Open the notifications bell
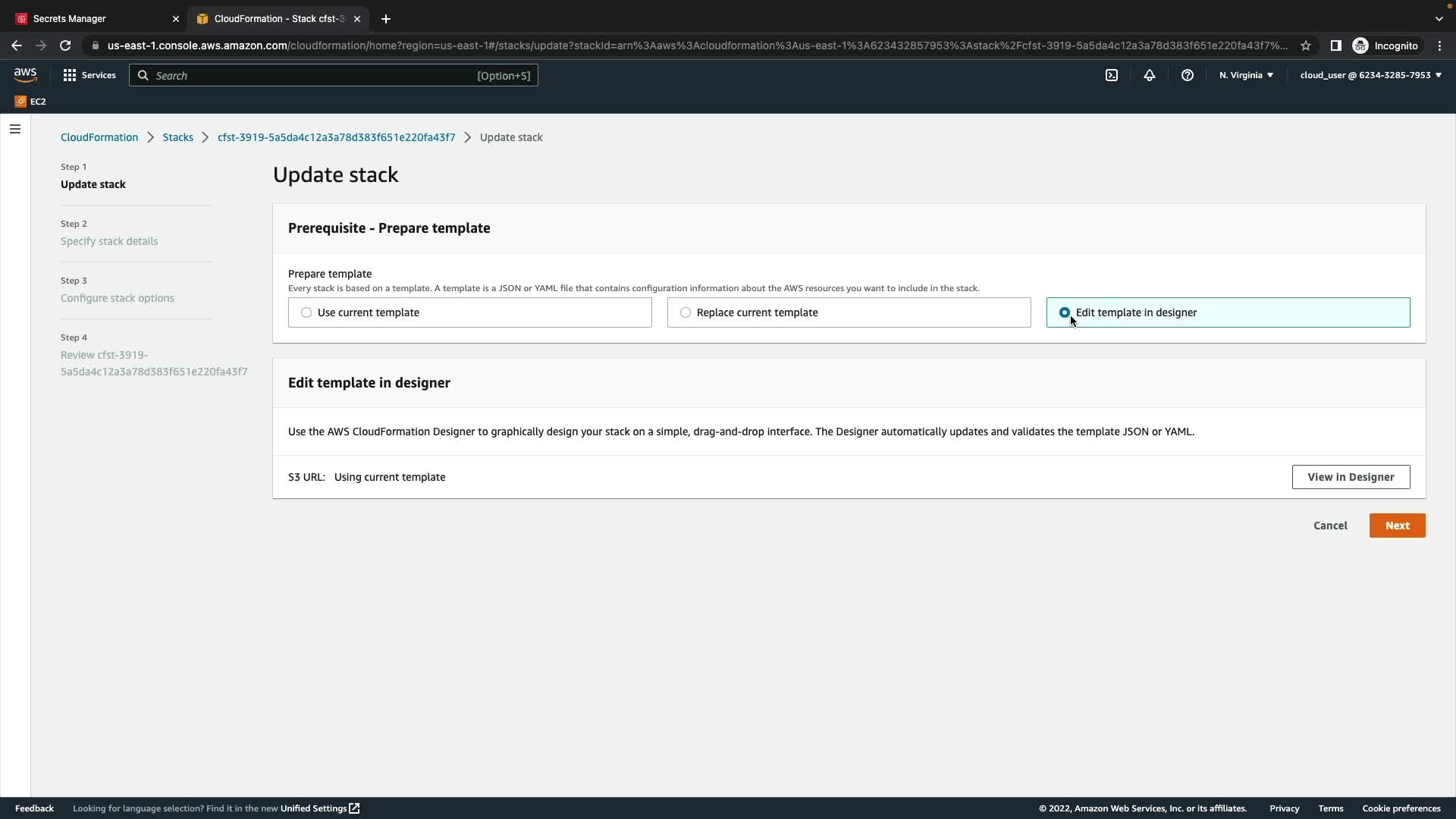This screenshot has width=1456, height=819. pyautogui.click(x=1150, y=75)
